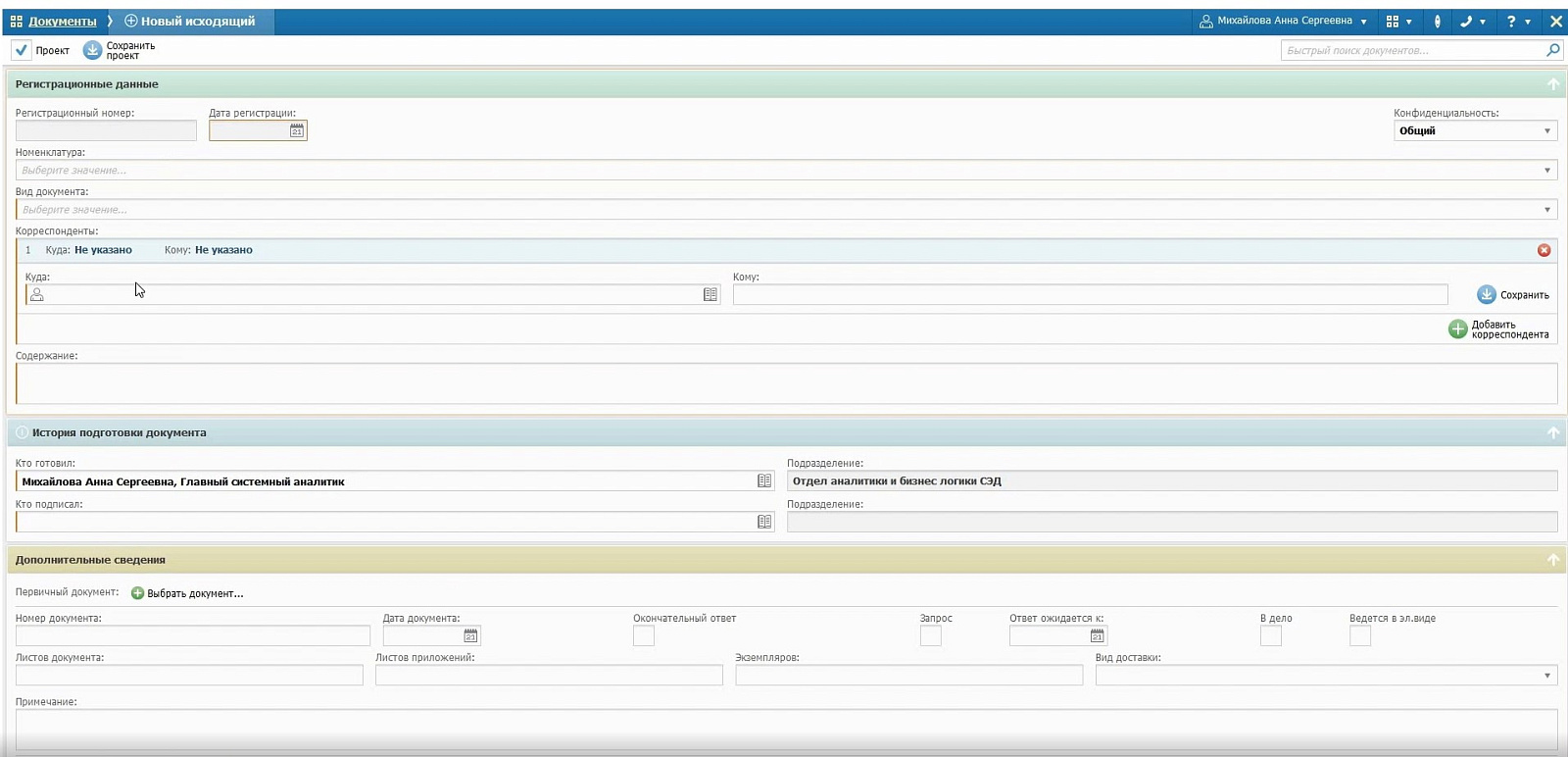Click Выбрать документ link
The width and height of the screenshot is (1568, 757).
[187, 593]
